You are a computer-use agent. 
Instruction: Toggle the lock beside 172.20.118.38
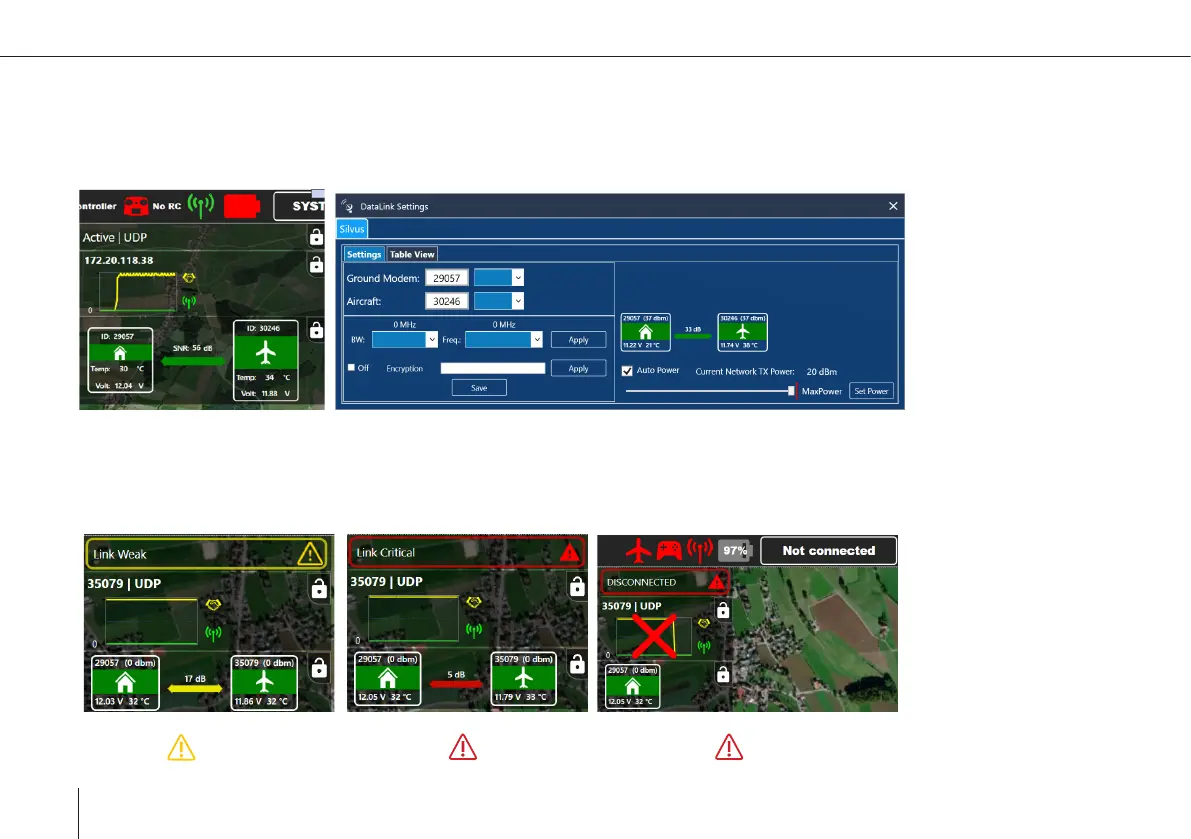[x=316, y=264]
